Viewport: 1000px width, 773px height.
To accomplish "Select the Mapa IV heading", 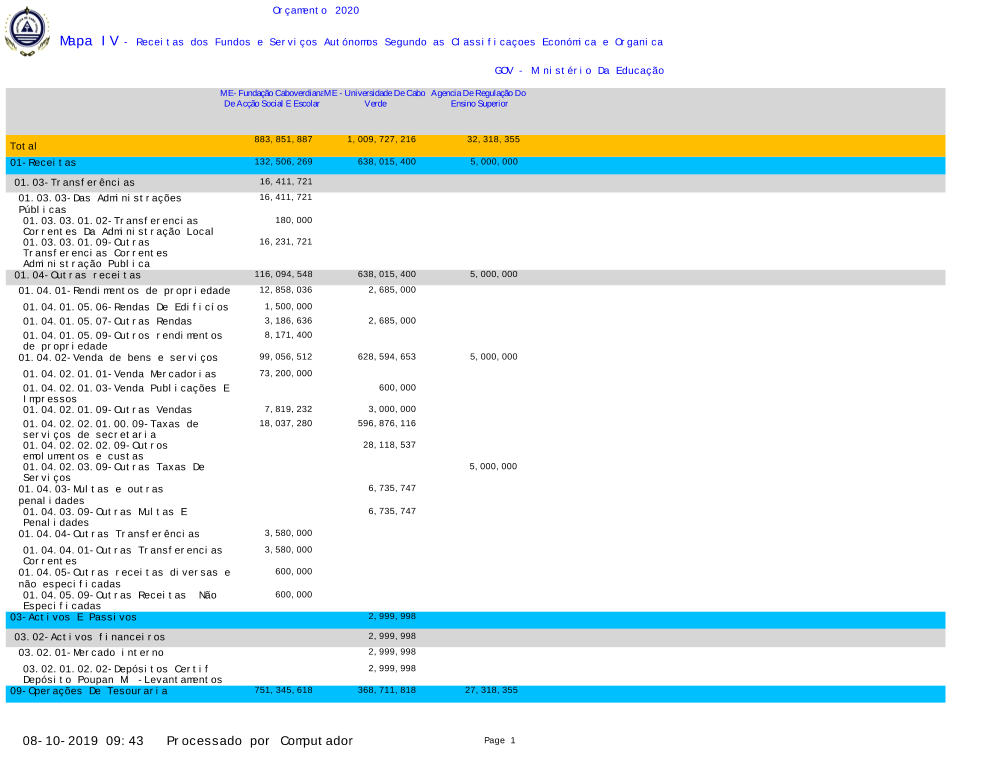I will tap(89, 41).
